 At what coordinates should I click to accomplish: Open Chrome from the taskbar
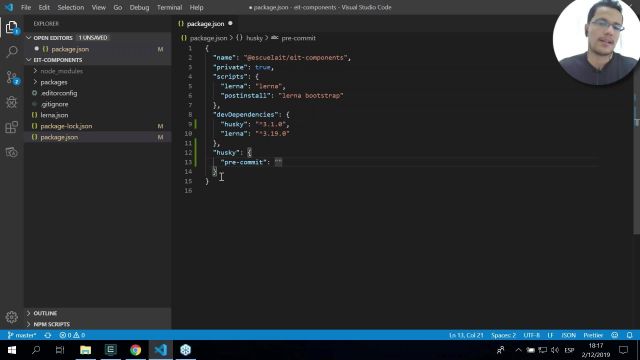coord(136,350)
